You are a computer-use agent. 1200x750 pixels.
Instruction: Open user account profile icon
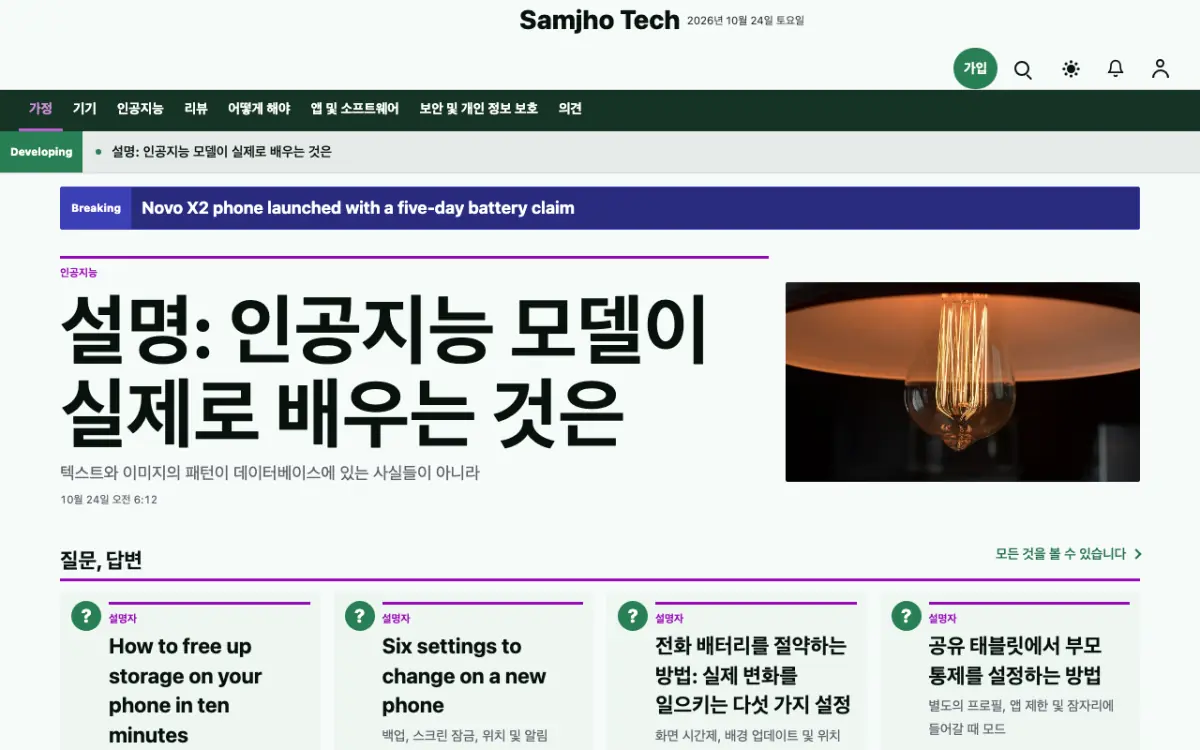[x=1160, y=69]
